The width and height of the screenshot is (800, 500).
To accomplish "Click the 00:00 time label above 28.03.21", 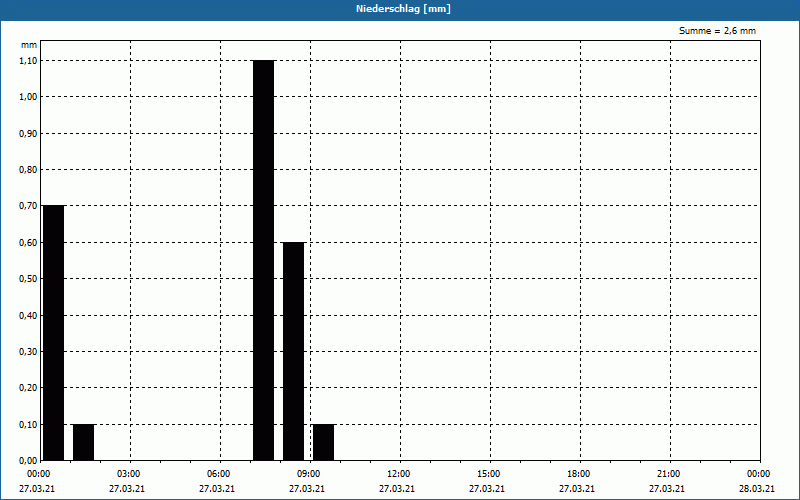I will (x=758, y=474).
